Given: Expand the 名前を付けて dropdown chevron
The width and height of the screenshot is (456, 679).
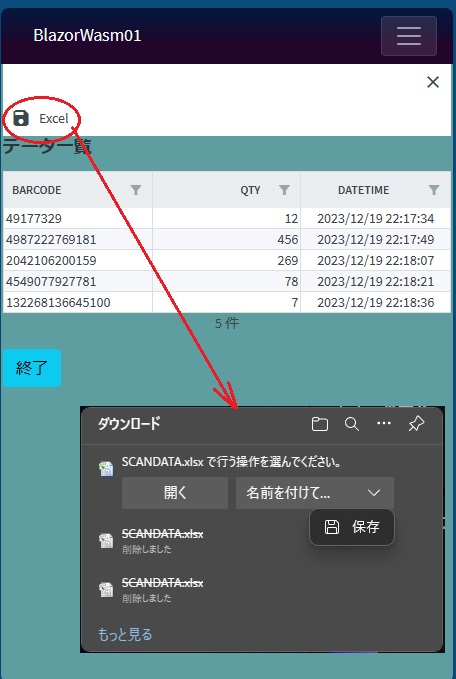Looking at the screenshot, I should click(x=374, y=493).
